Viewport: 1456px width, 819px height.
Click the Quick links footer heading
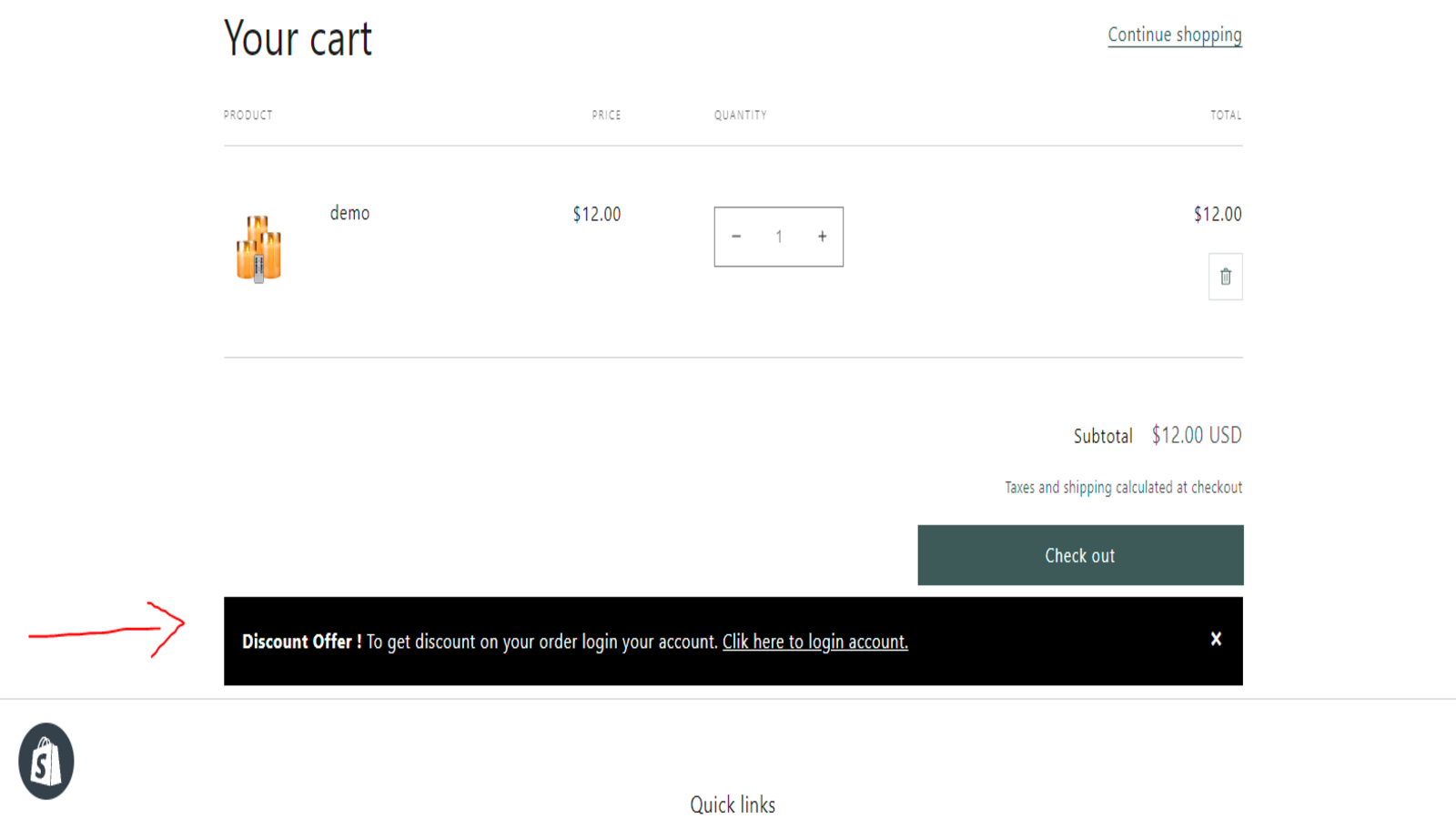coord(733,804)
